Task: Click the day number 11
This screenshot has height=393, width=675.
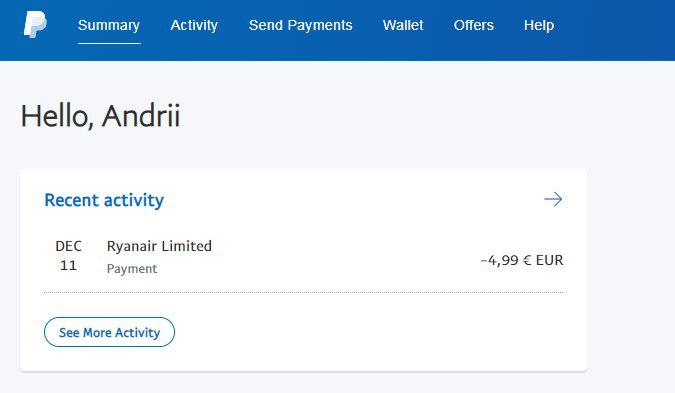Action: click(x=68, y=265)
